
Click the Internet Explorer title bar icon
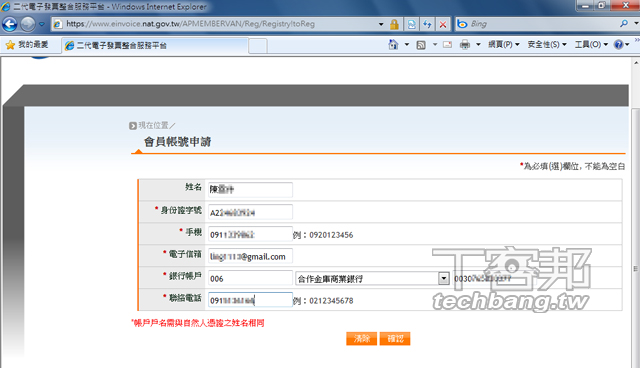(6, 6)
